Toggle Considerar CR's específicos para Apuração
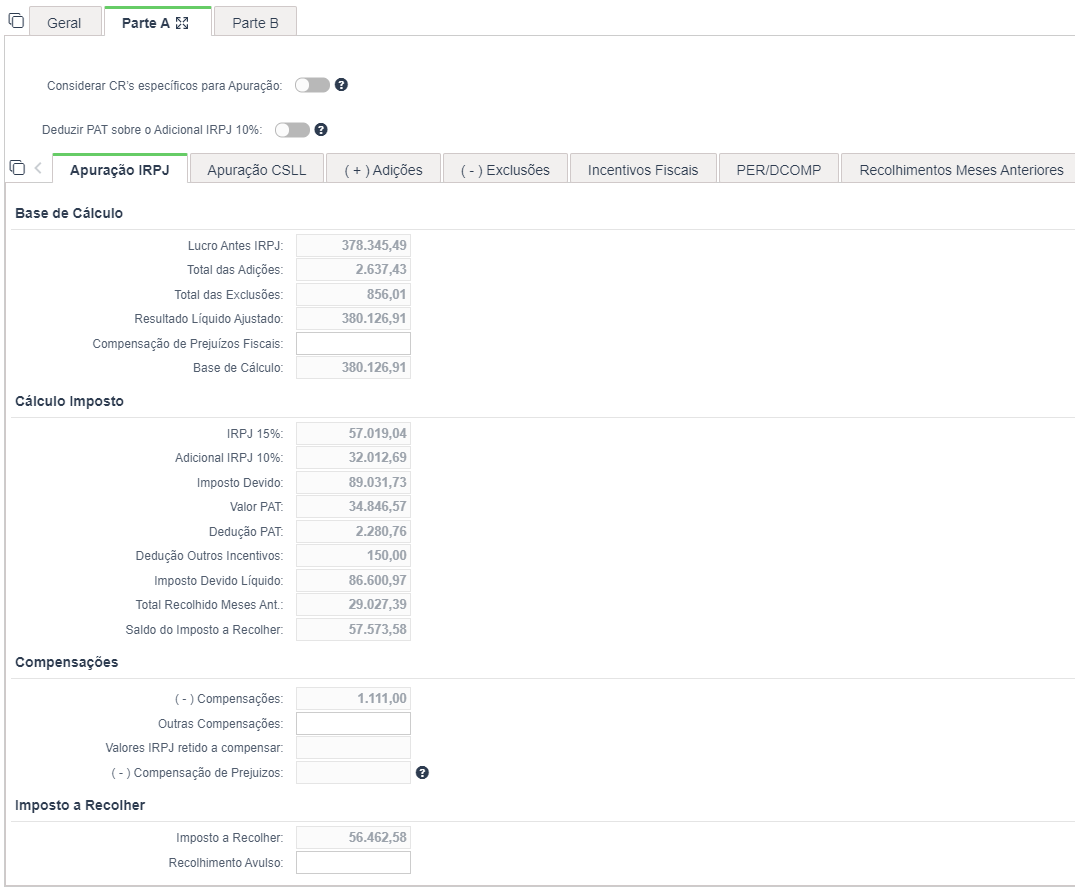 point(313,85)
